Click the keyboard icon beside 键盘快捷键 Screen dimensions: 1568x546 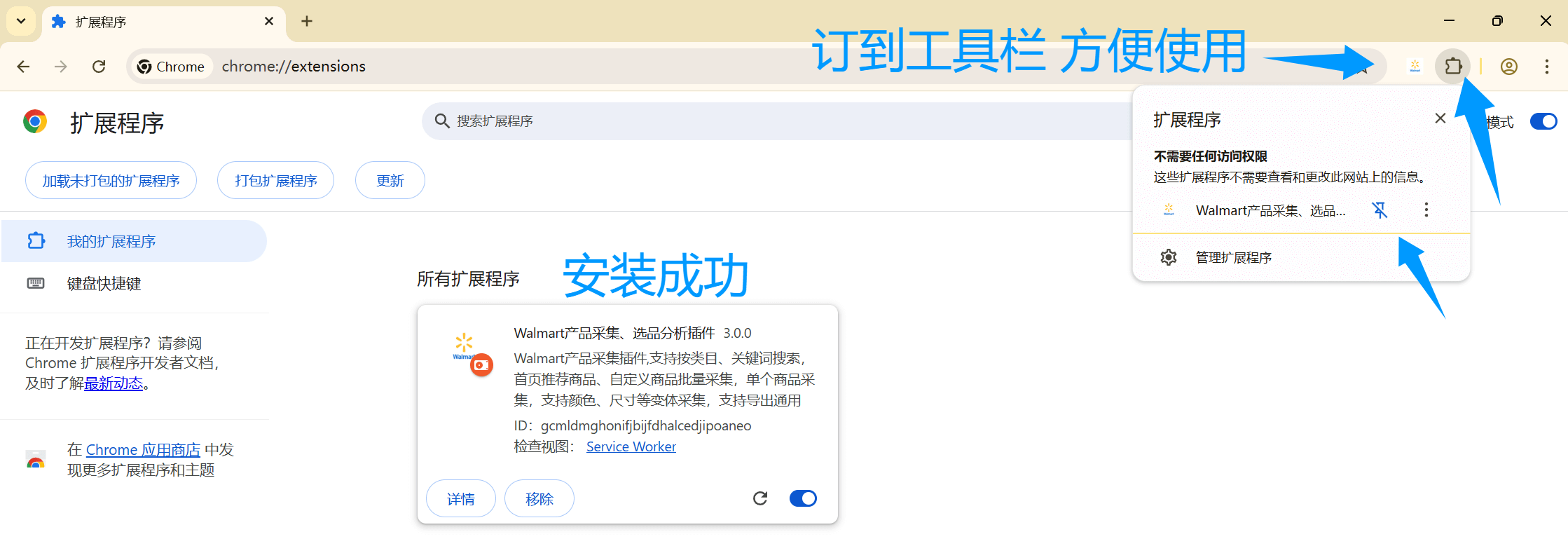(x=36, y=283)
